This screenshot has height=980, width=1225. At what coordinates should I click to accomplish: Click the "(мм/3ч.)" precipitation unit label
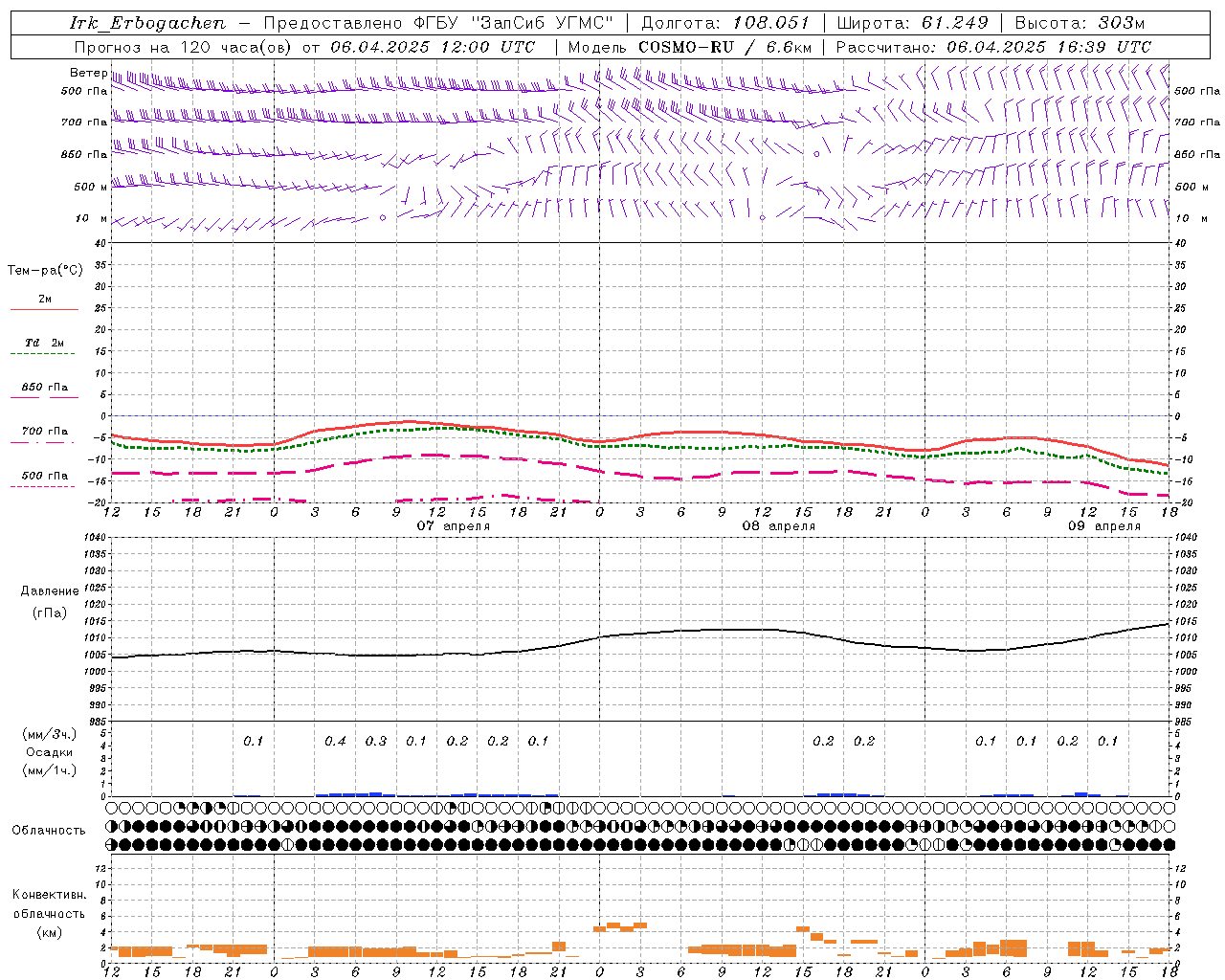coord(50,735)
